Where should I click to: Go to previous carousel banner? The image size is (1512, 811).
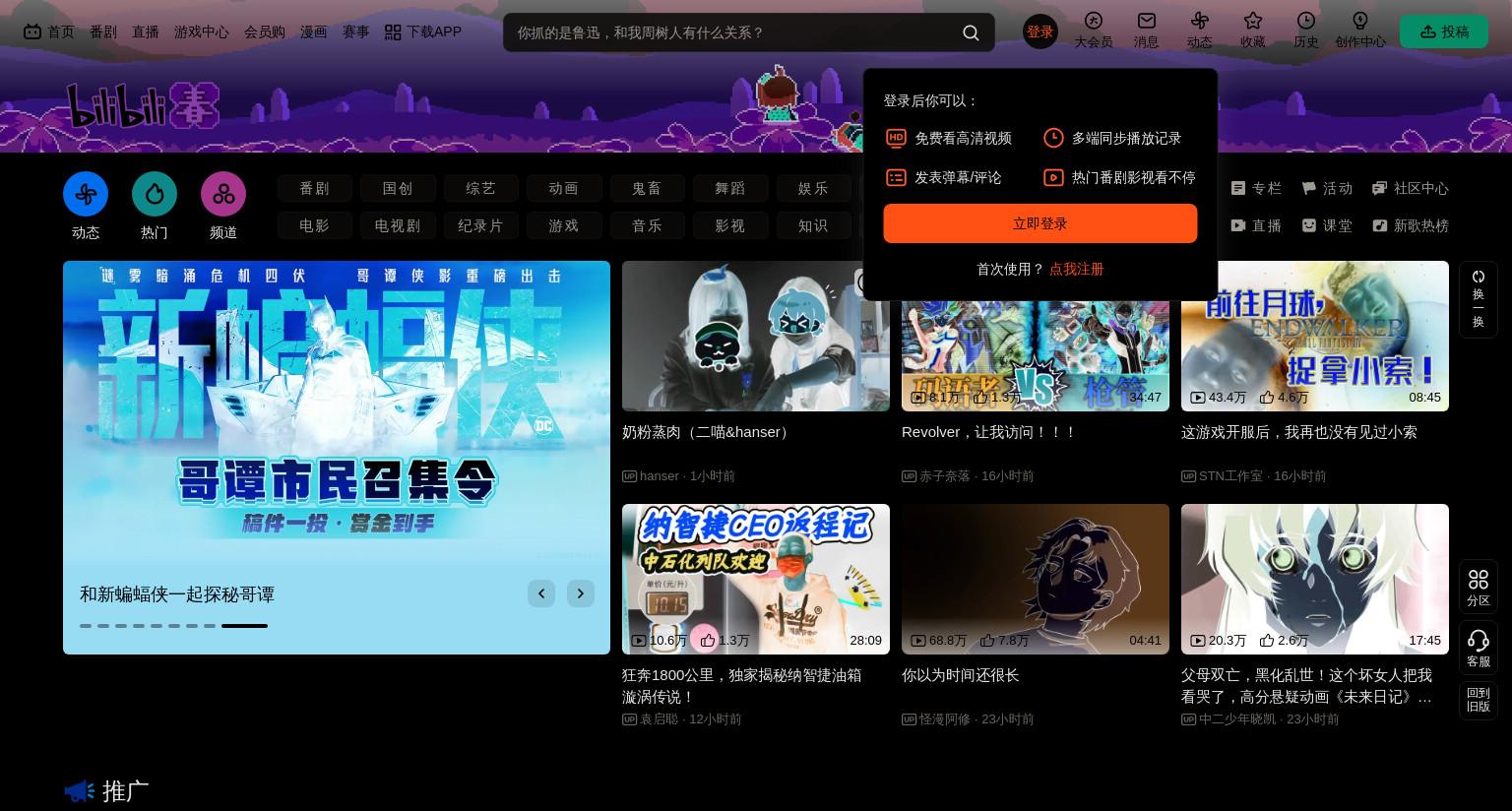coord(541,593)
